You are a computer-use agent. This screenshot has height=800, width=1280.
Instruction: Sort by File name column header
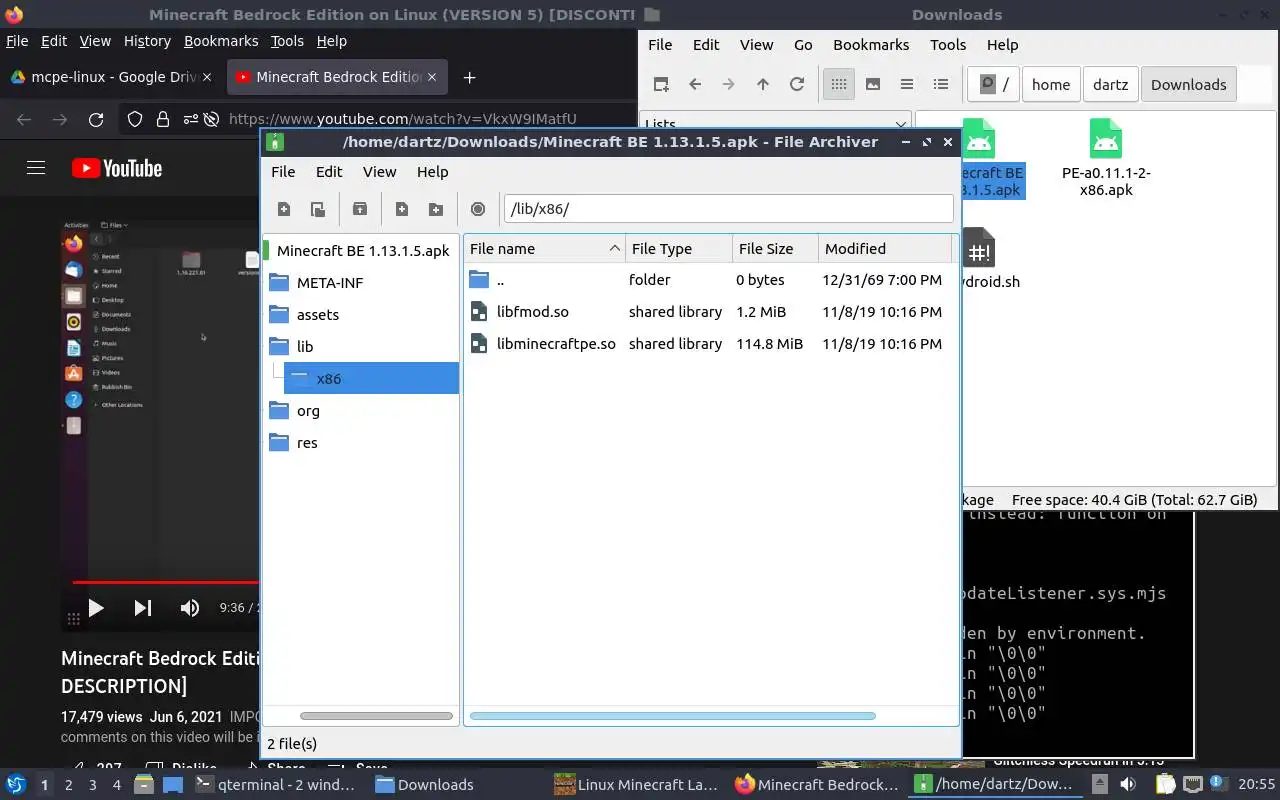click(x=545, y=249)
